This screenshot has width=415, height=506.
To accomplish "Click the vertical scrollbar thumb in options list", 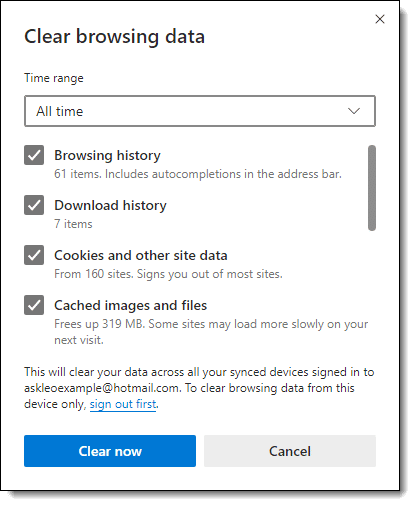I will tap(372, 188).
